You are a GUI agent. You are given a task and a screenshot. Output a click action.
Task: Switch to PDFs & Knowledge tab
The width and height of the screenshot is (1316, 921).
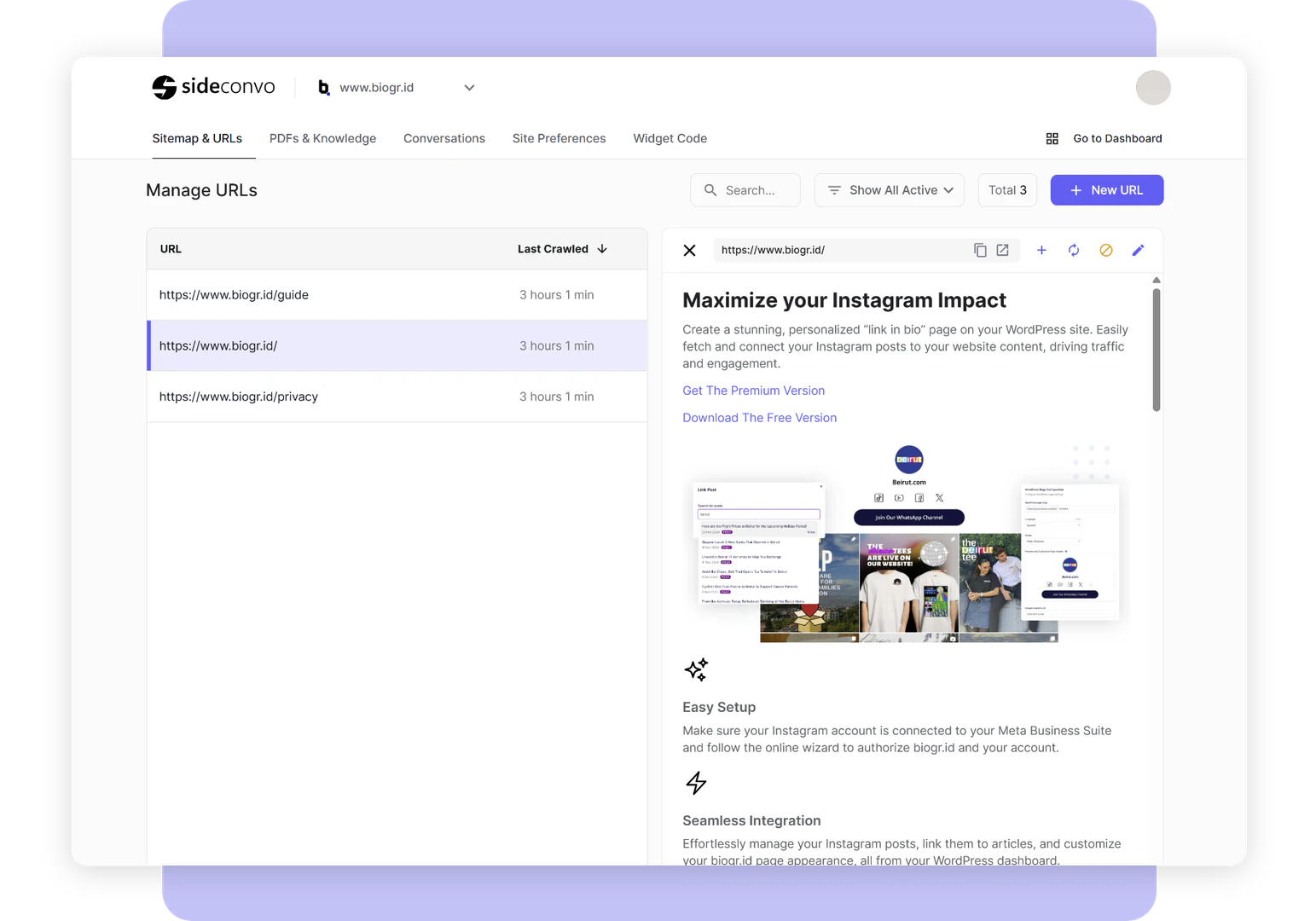pos(322,138)
